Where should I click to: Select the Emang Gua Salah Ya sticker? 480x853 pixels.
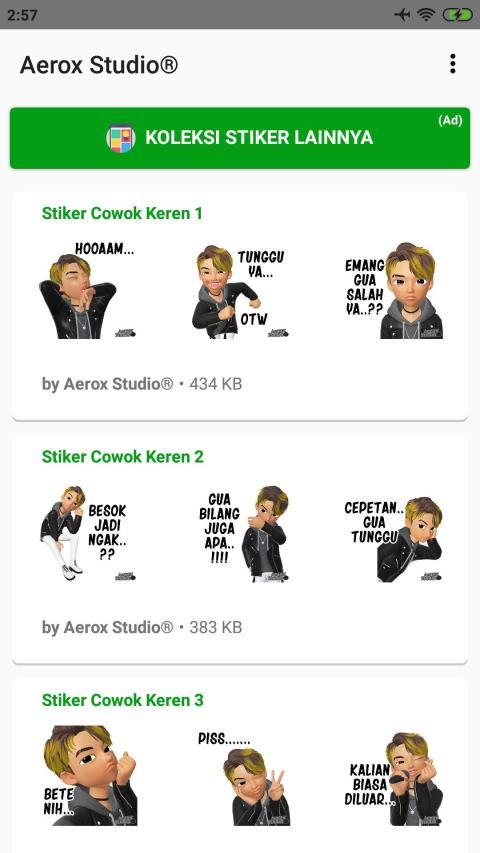click(393, 291)
